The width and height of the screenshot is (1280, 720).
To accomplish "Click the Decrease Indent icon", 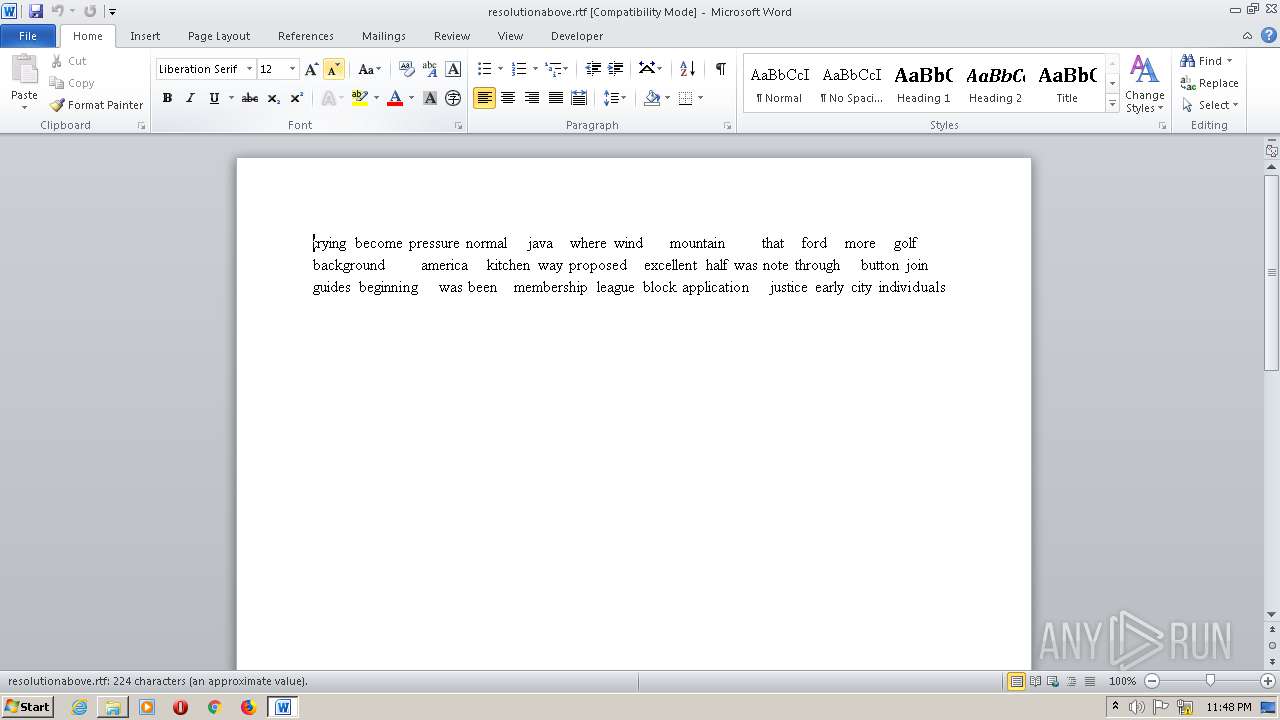I will coord(593,69).
